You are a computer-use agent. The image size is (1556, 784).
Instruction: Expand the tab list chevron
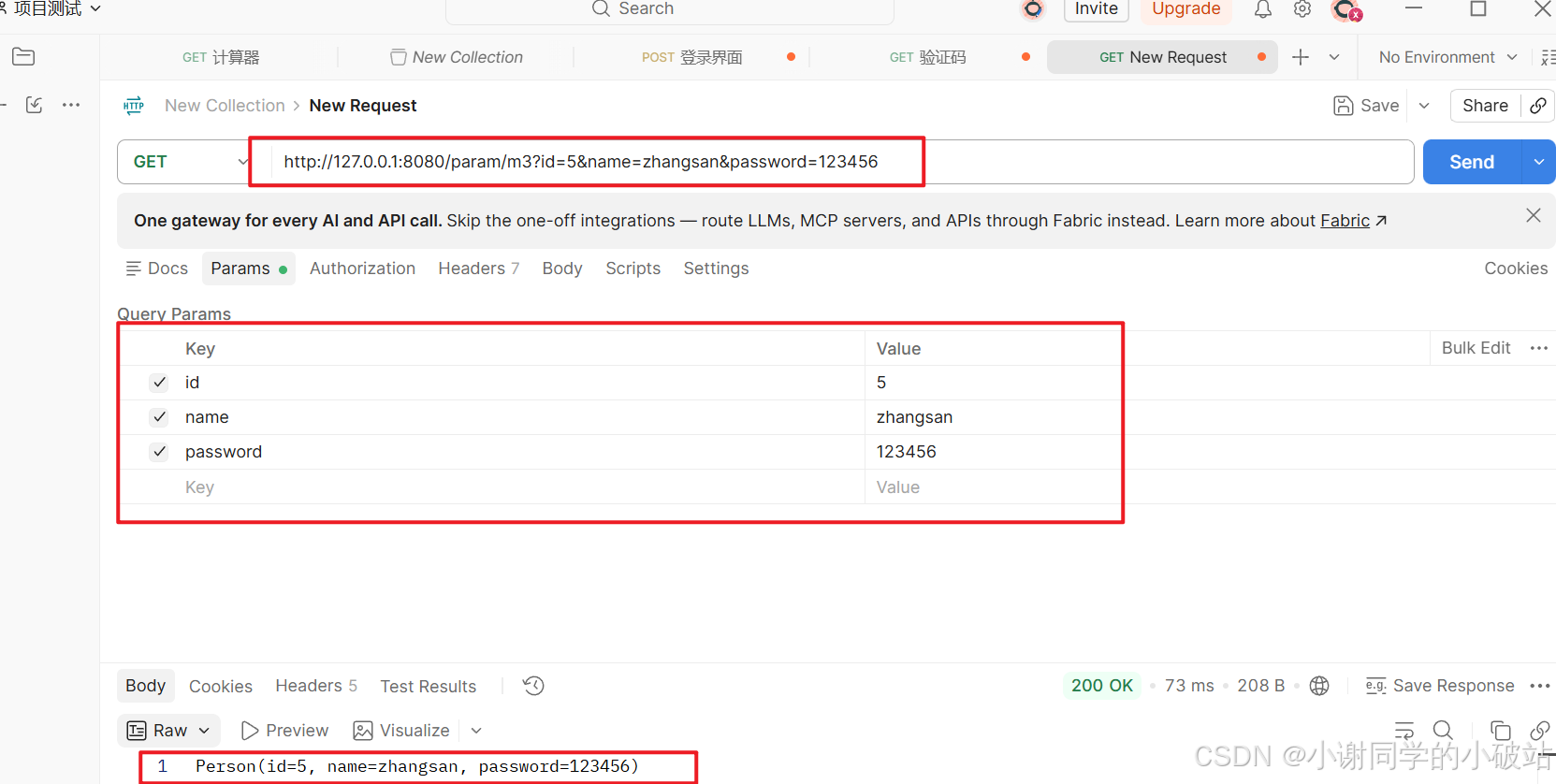(x=1334, y=57)
